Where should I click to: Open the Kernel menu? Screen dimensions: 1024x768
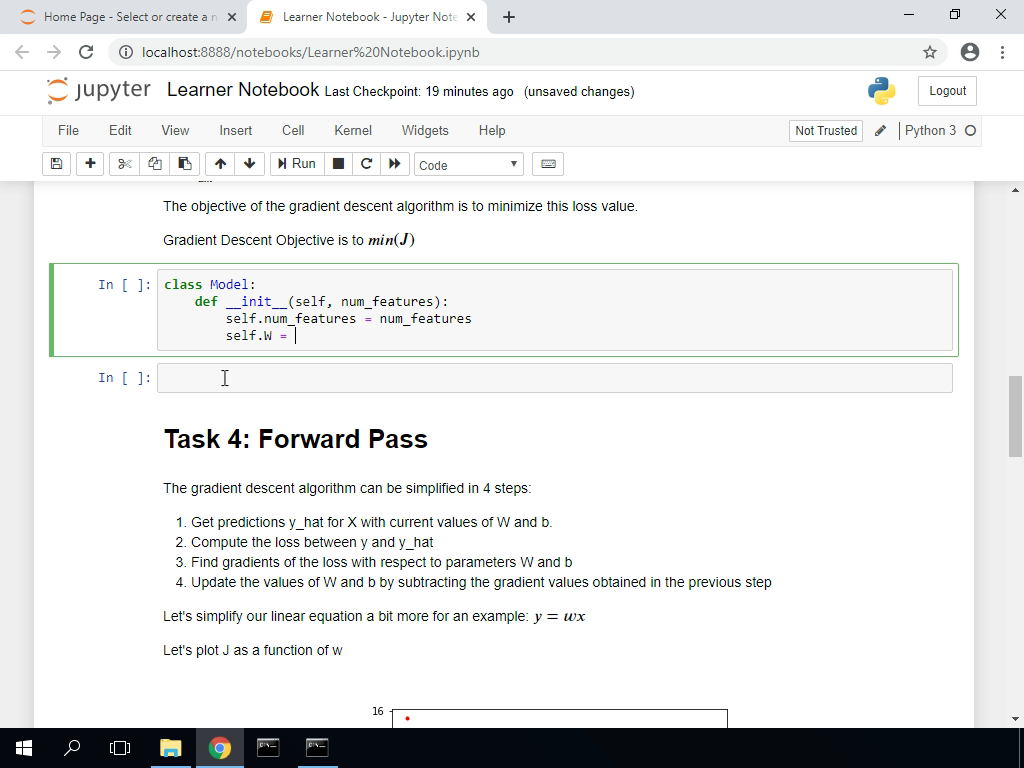(x=353, y=131)
